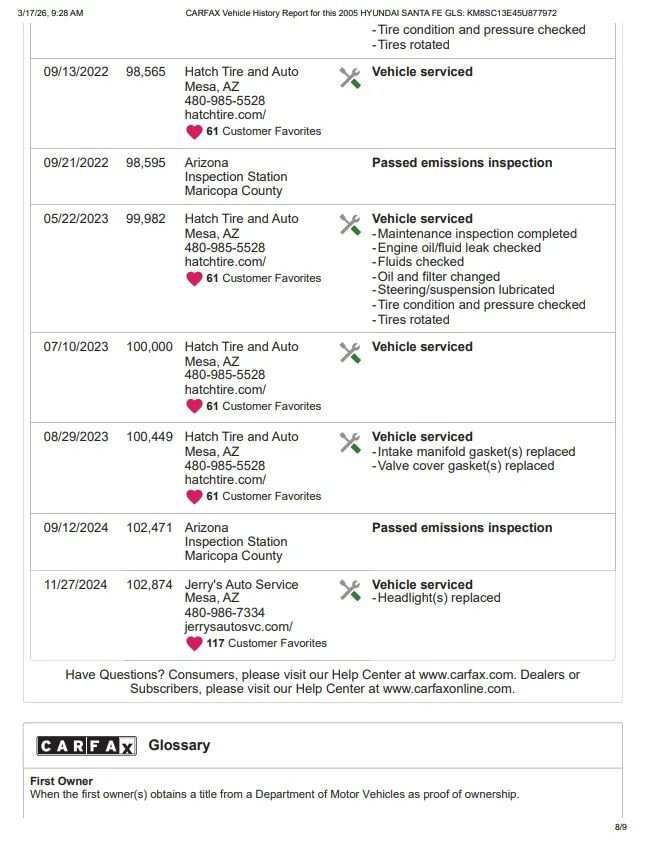Click Hatch Tire and Auto name on 07/10/2023
646x841 pixels.
point(241,346)
